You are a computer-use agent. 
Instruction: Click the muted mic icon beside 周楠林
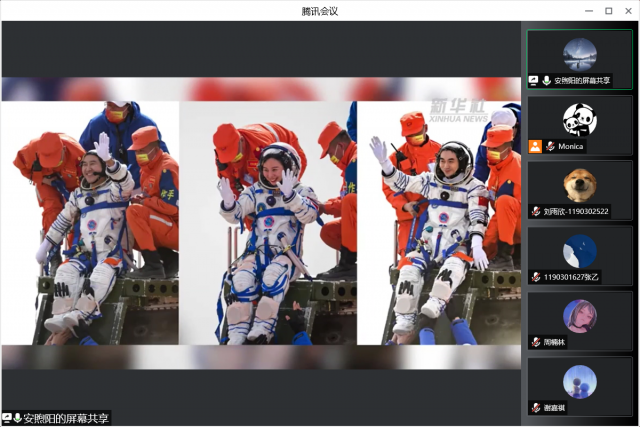[536, 342]
